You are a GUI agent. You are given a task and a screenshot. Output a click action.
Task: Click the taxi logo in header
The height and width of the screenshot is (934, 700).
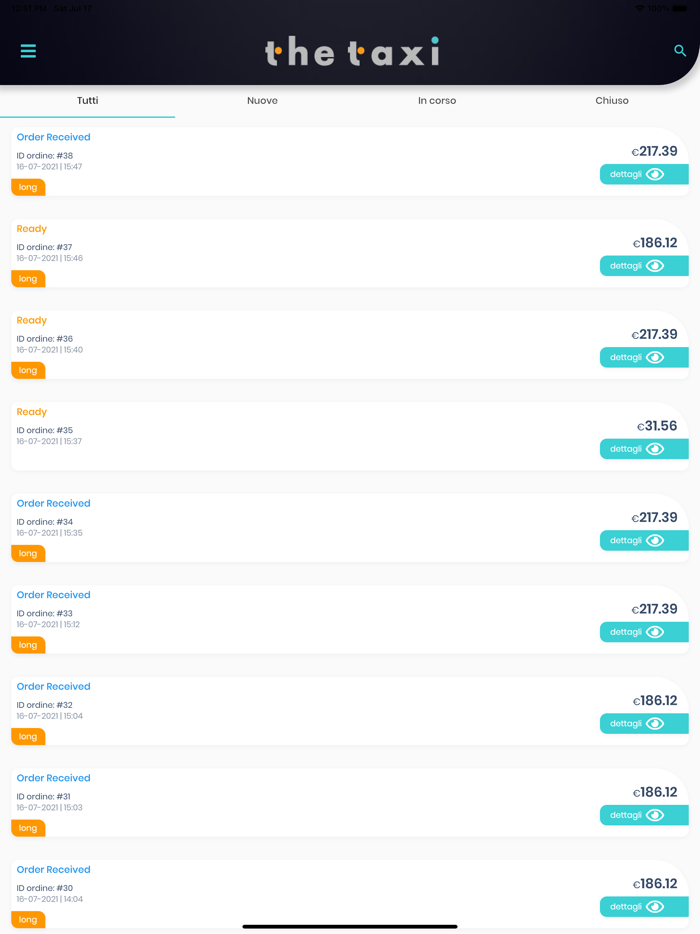point(352,52)
